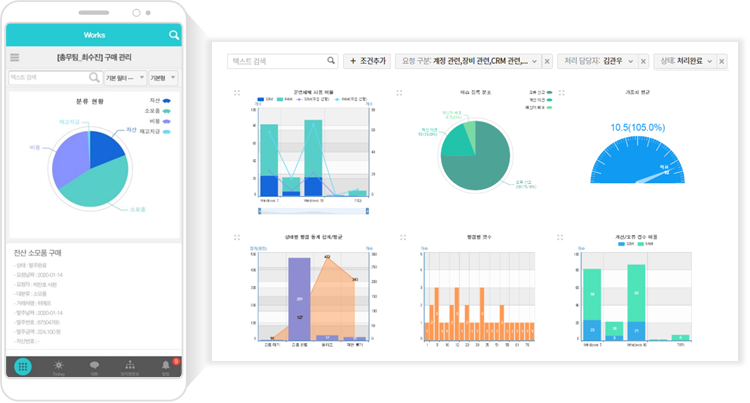This screenshot has height=403, width=750.
Task: Expand the 기본형 dropdown on mobile
Action: (162, 77)
